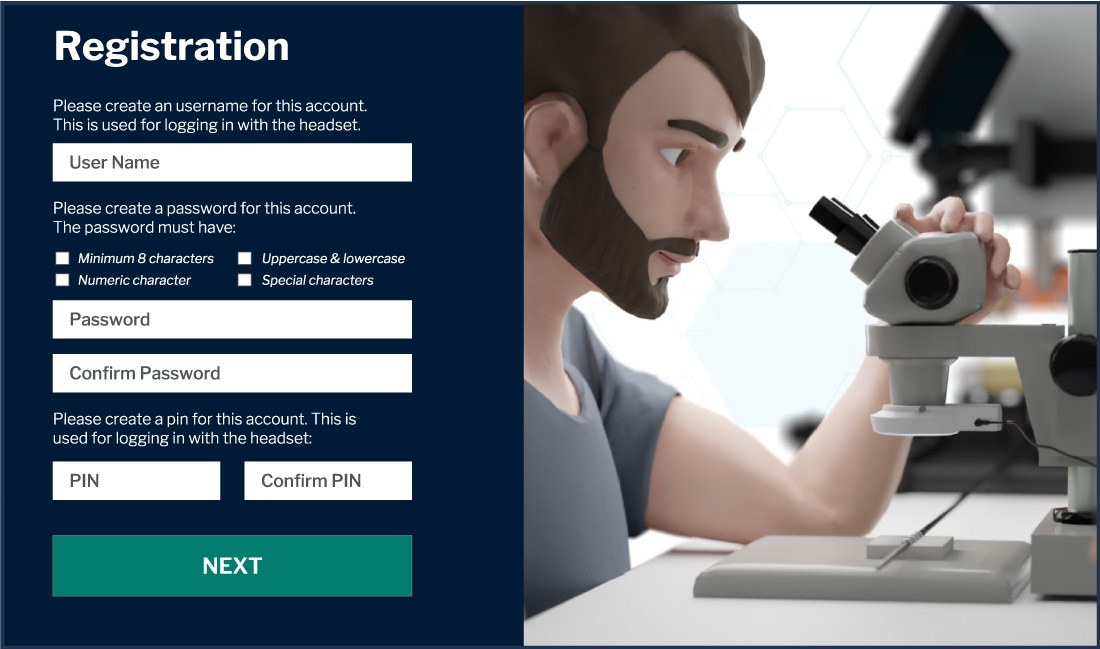Click the 'Uppercase & lowercase' label text
The width and height of the screenshot is (1100, 649).
tap(333, 258)
